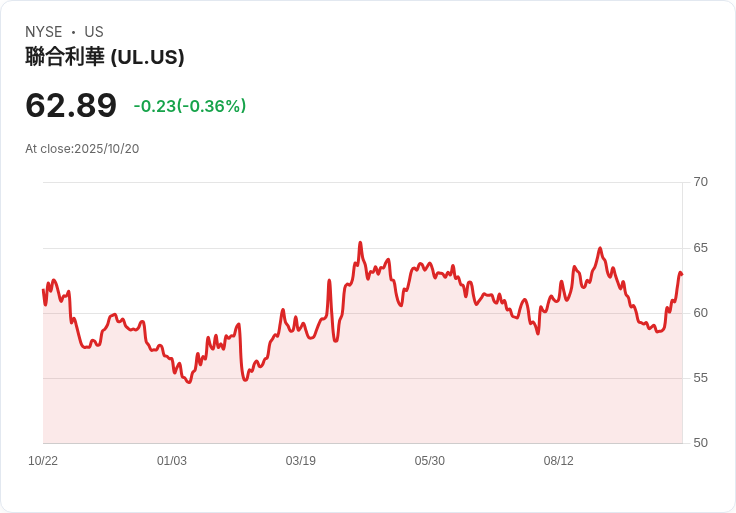Select the 05/30 date on the x-axis
This screenshot has height=513, width=736.
430,461
